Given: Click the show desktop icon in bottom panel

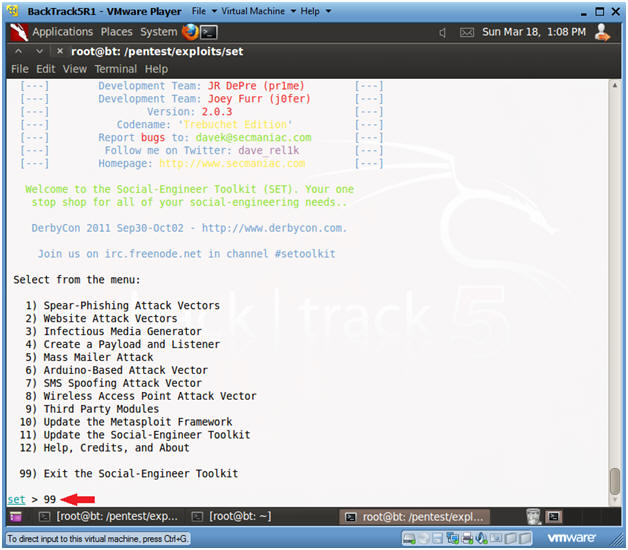Looking at the screenshot, I should coord(16,517).
